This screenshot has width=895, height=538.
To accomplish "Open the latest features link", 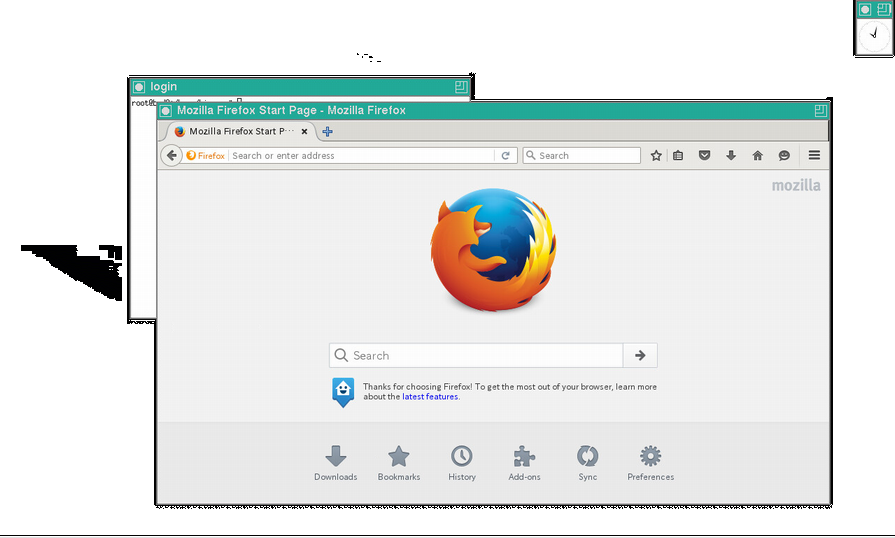I will (430, 397).
